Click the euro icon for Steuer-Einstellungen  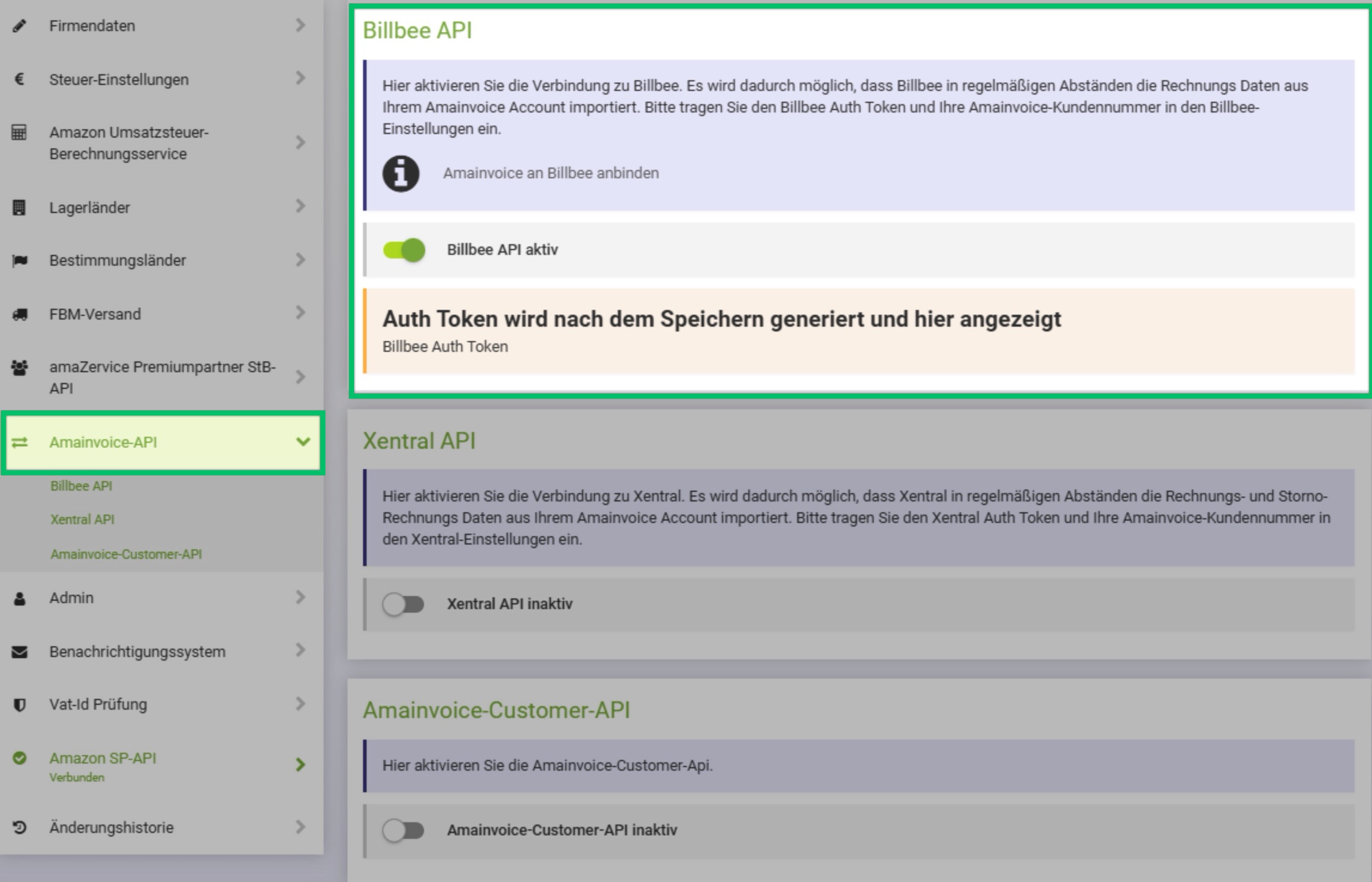tap(19, 79)
